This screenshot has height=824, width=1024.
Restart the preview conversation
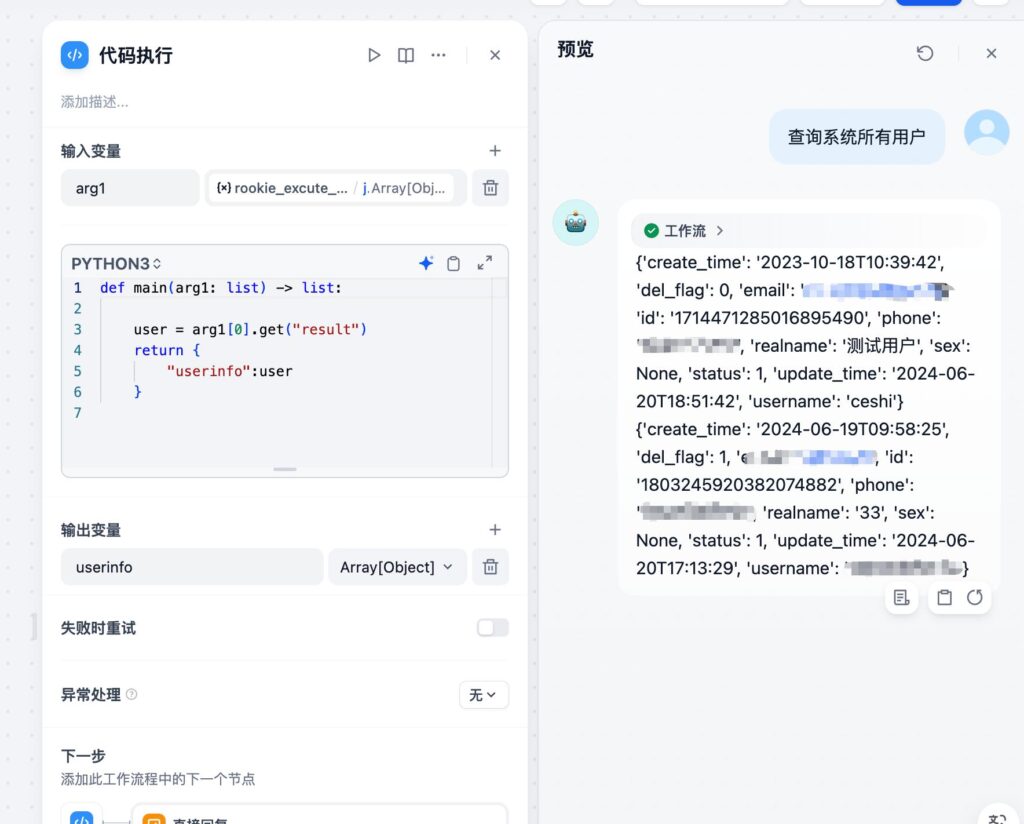click(x=925, y=53)
